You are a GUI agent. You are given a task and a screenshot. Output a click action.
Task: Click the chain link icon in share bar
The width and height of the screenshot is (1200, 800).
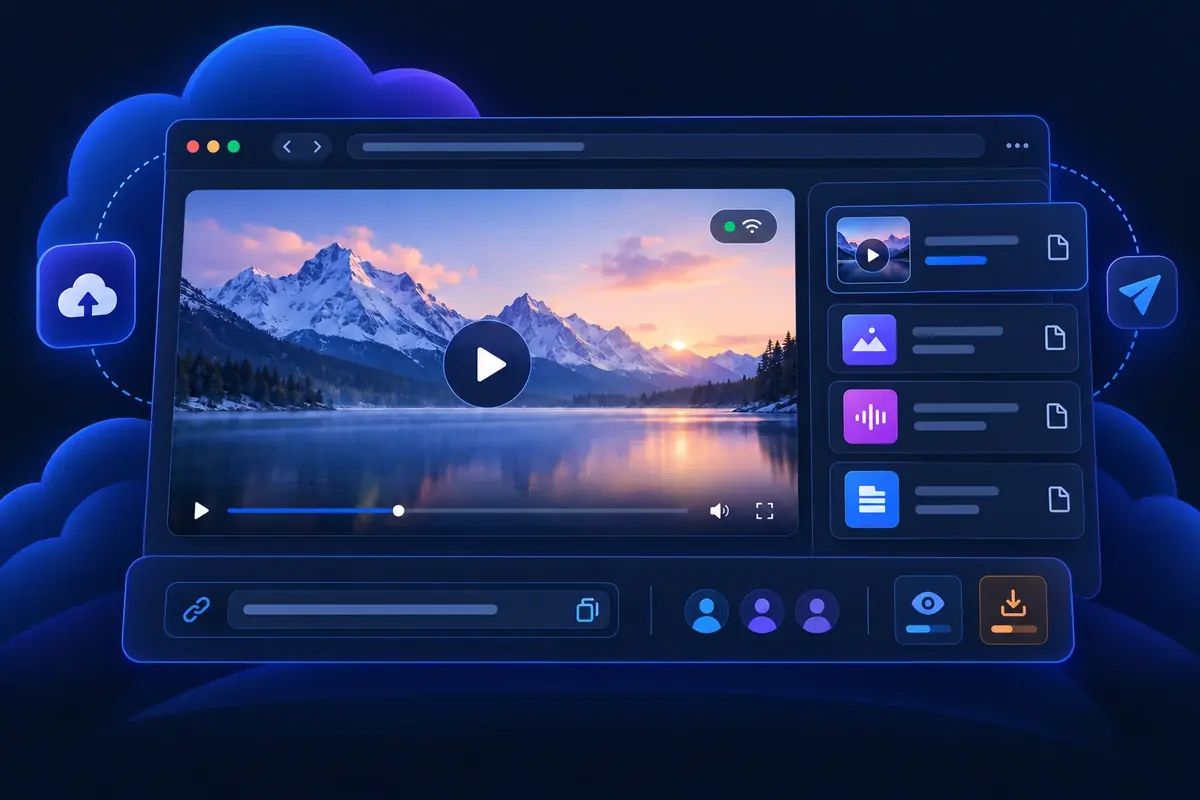click(x=196, y=610)
